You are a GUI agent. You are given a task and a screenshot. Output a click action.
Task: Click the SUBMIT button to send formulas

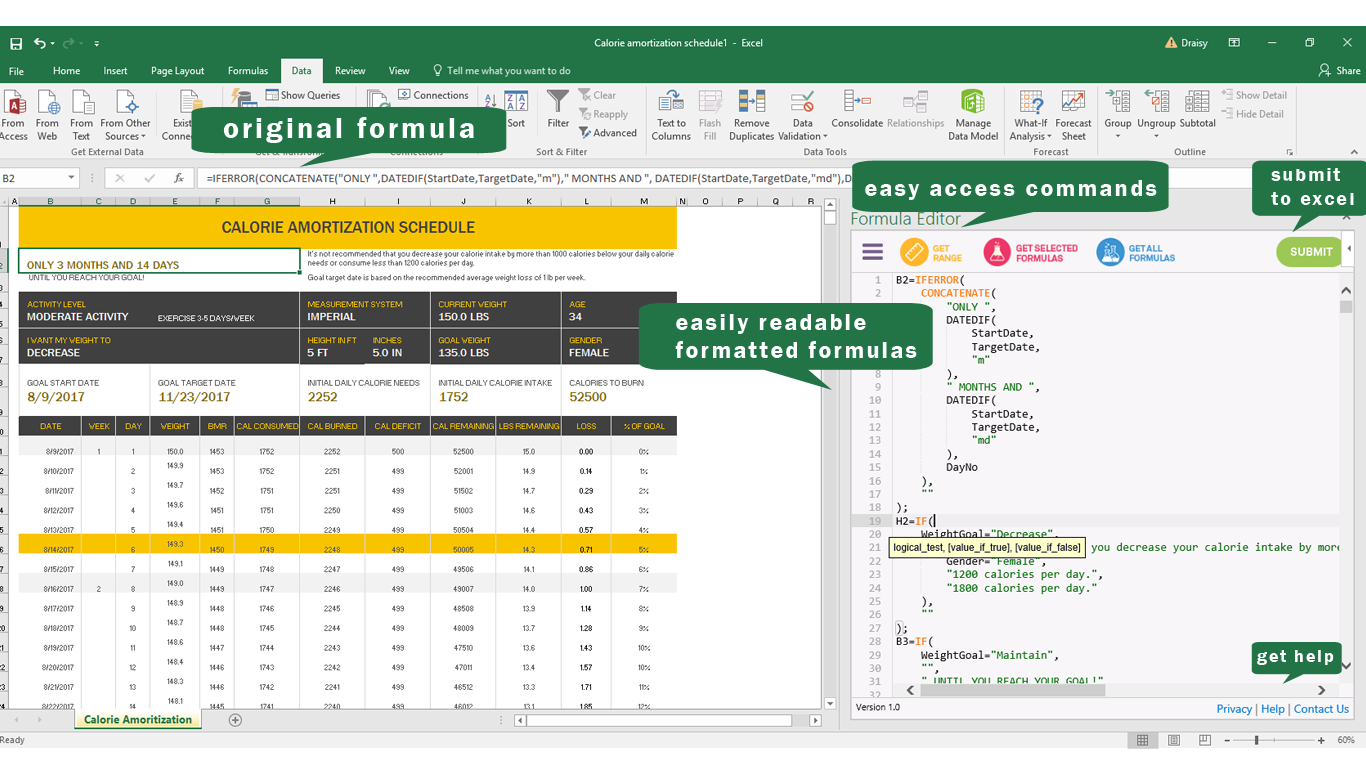pyautogui.click(x=1308, y=251)
